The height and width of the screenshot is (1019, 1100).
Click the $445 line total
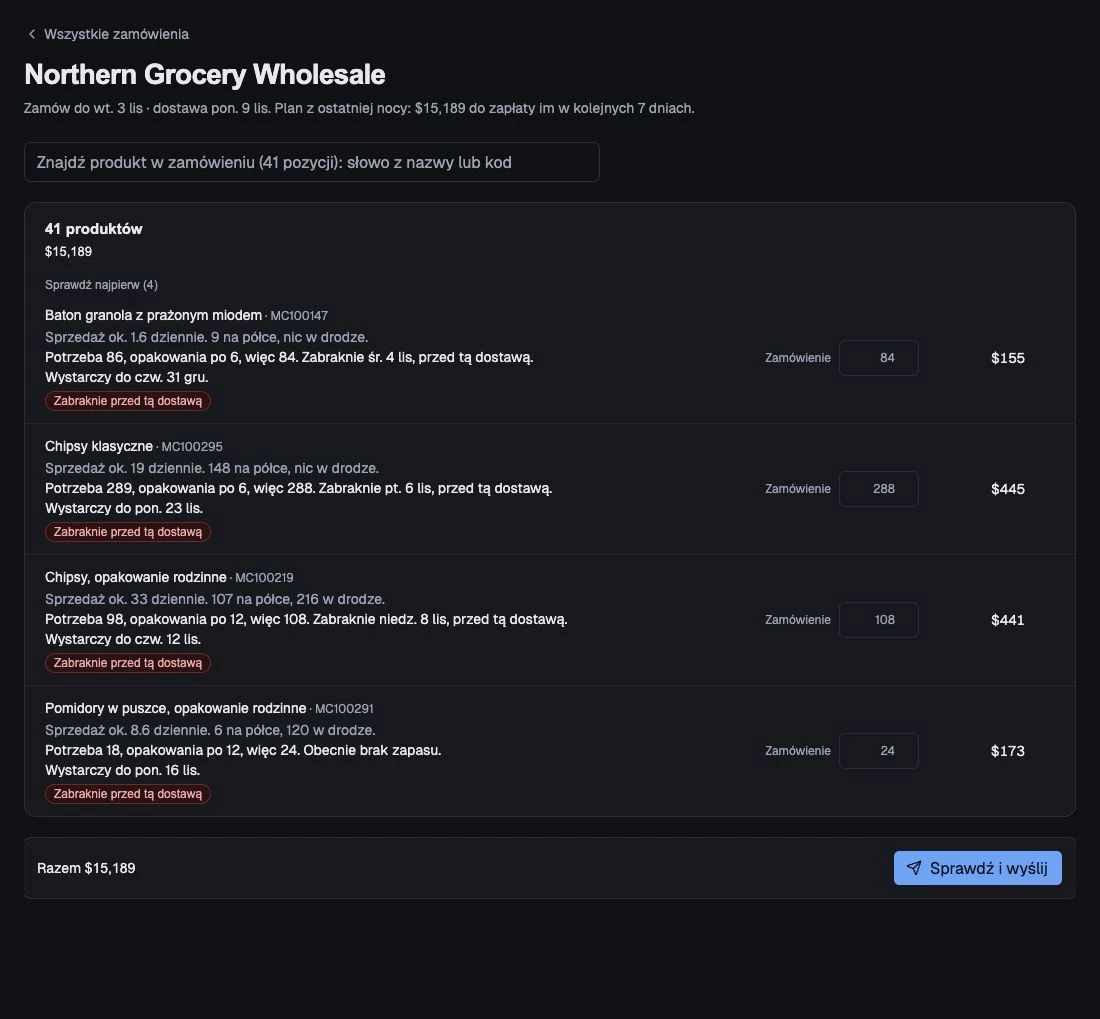(1007, 490)
